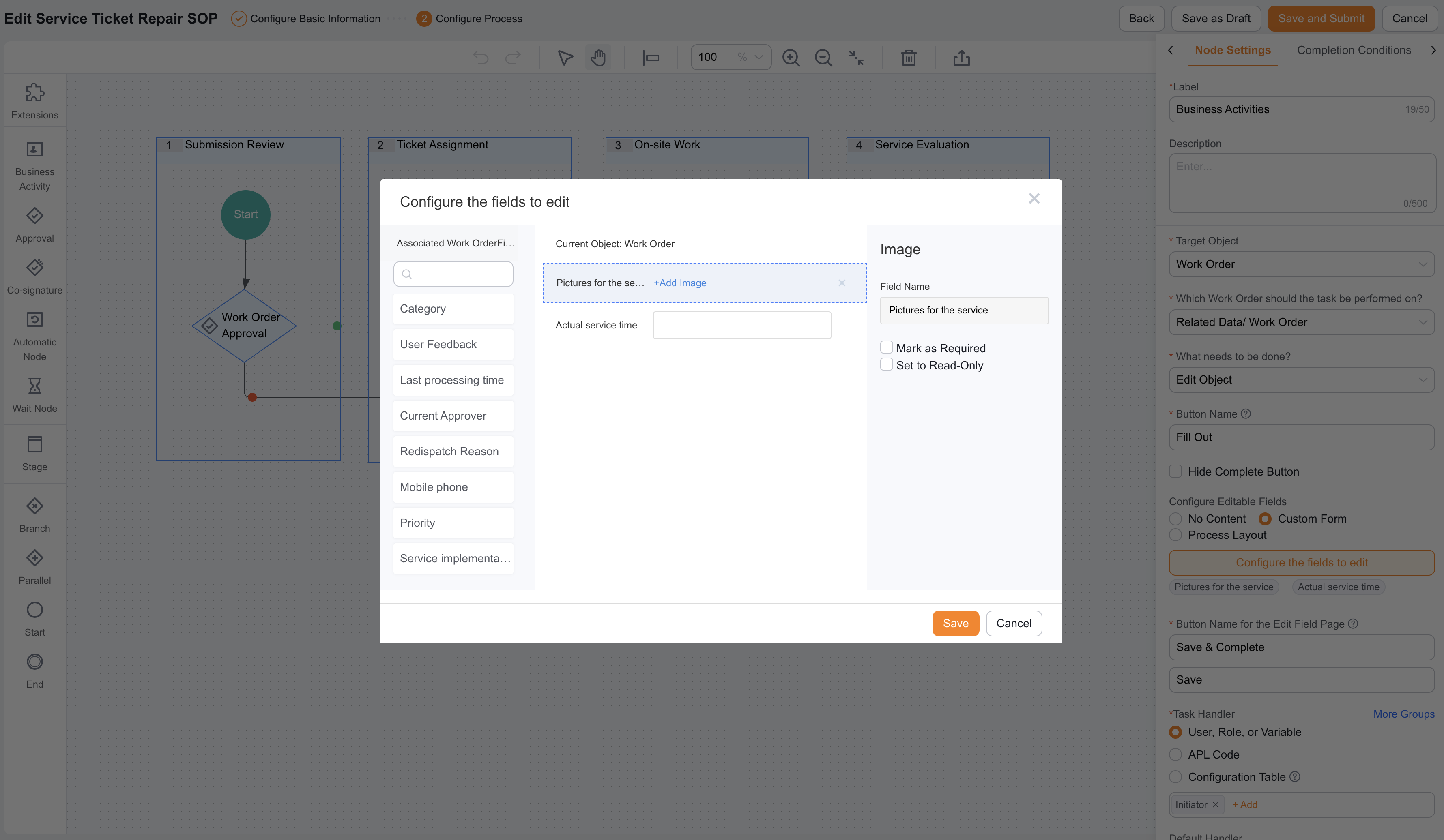Click the undo arrow icon in toolbar

pos(481,58)
